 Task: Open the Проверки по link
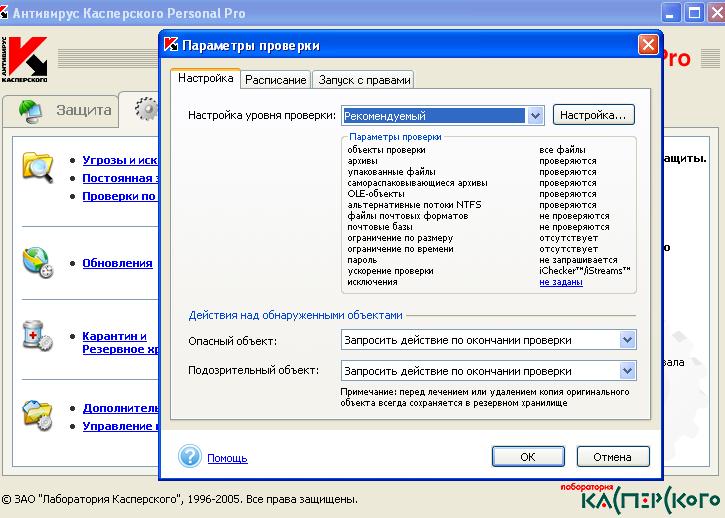pyautogui.click(x=120, y=196)
